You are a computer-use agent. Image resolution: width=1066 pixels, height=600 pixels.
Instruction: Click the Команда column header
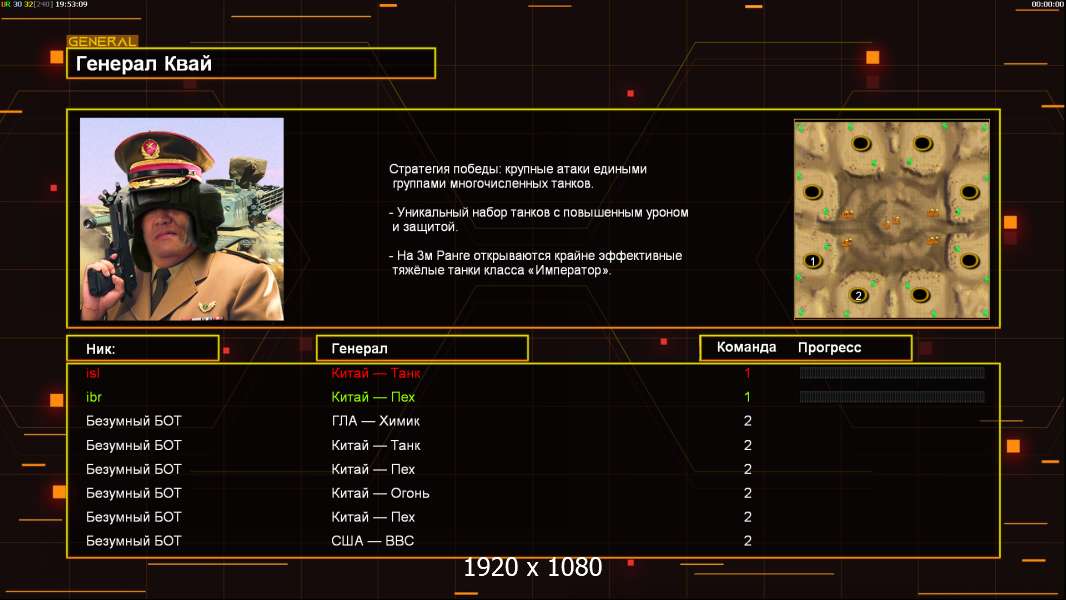pyautogui.click(x=746, y=348)
